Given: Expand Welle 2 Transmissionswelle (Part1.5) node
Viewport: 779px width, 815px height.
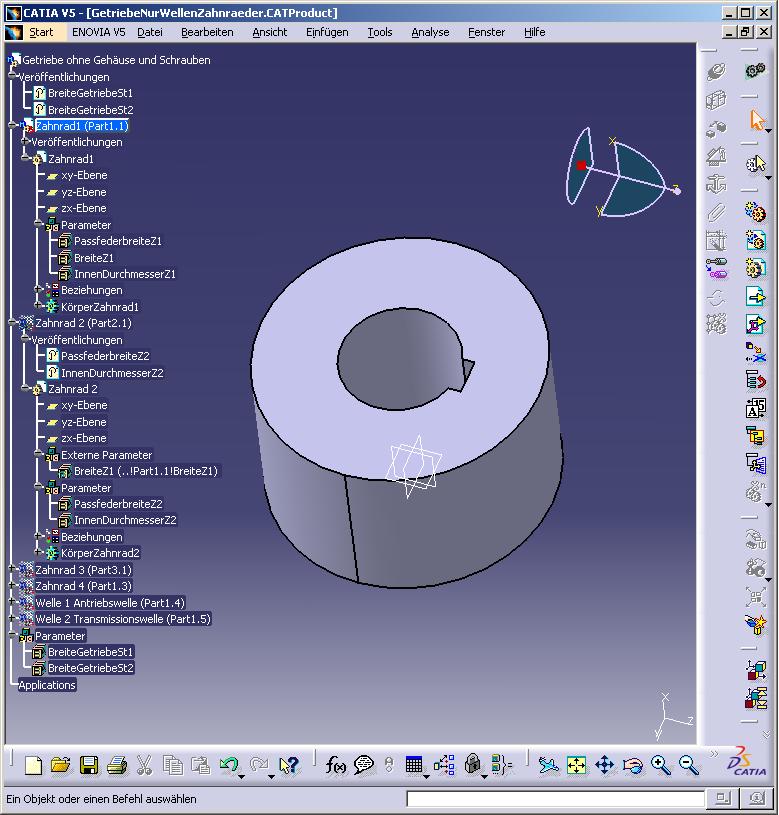Looking at the screenshot, I should pyautogui.click(x=12, y=619).
